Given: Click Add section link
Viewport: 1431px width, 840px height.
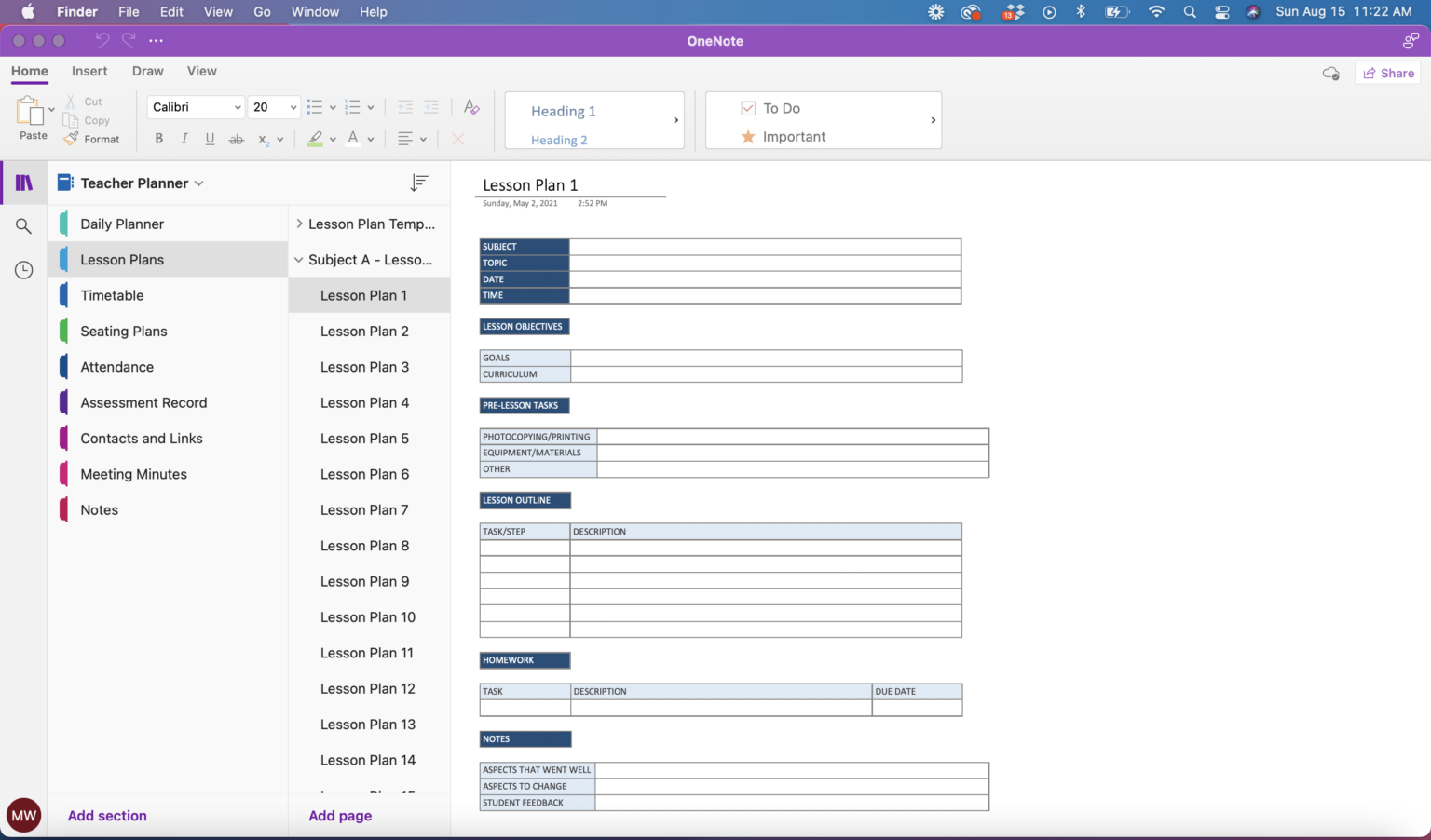Looking at the screenshot, I should 107,816.
